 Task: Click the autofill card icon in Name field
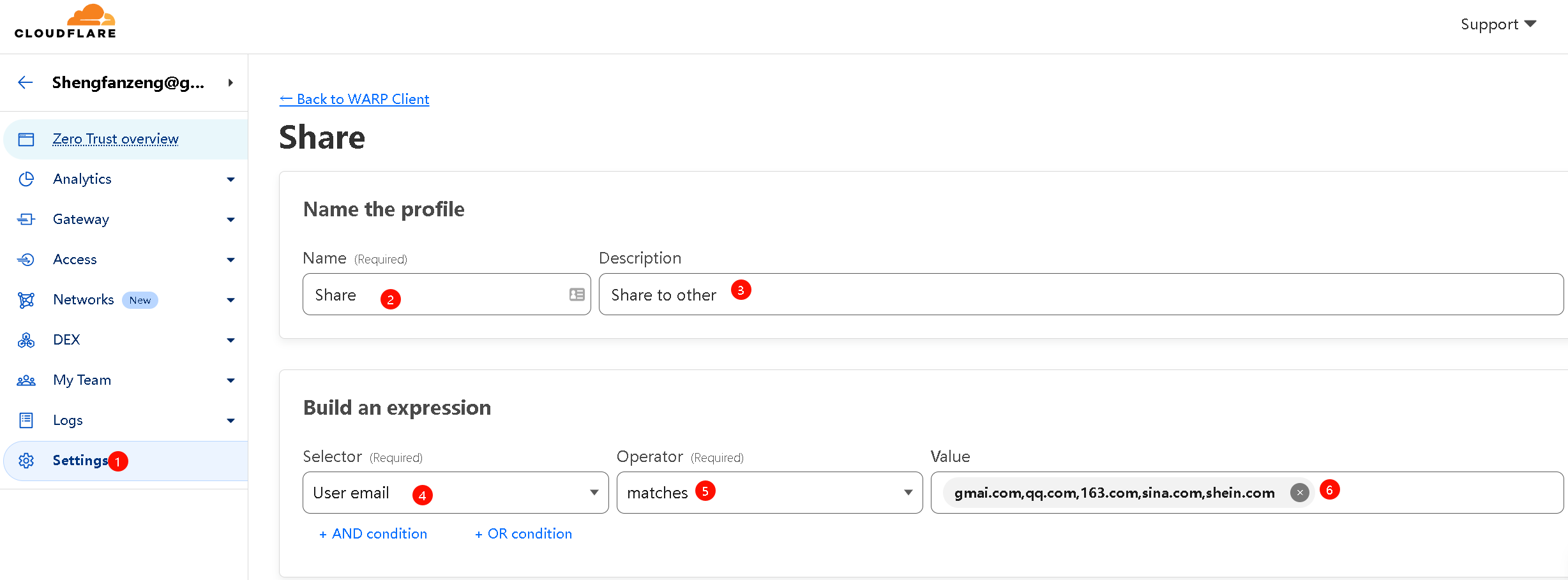pyautogui.click(x=577, y=294)
